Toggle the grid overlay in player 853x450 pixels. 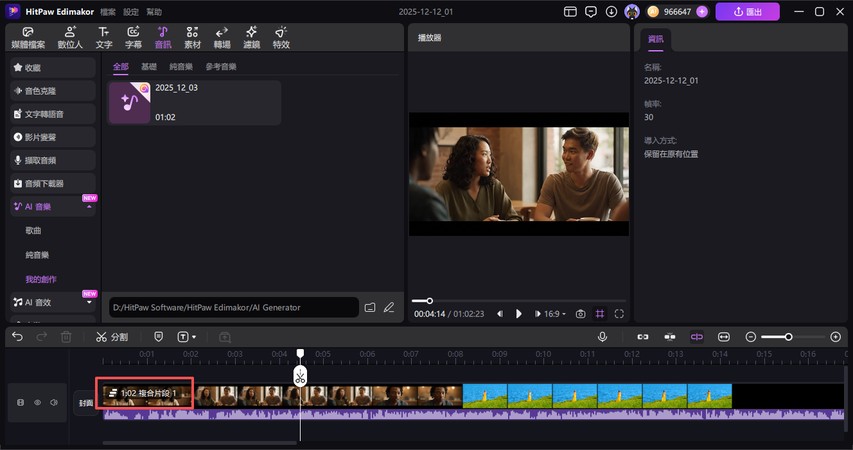coord(599,314)
